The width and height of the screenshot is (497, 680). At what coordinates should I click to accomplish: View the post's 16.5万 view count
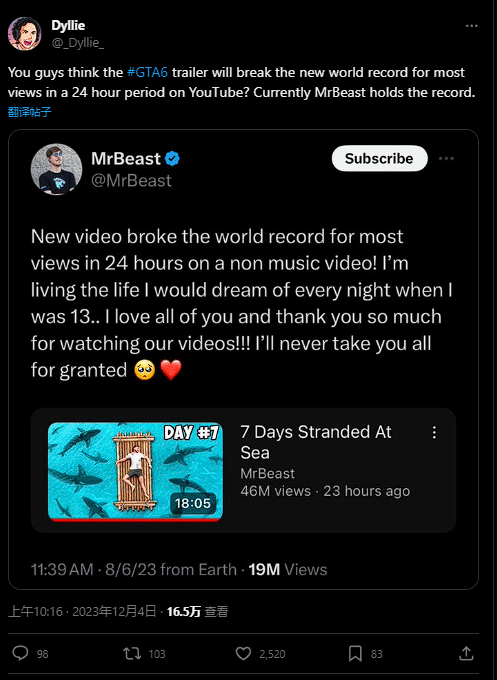tap(197, 611)
